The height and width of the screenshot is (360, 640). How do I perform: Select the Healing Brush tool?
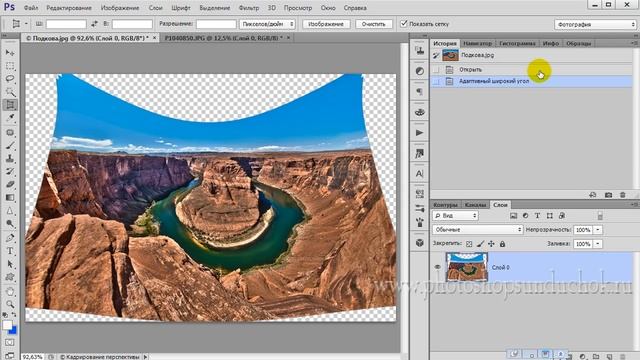(x=10, y=133)
